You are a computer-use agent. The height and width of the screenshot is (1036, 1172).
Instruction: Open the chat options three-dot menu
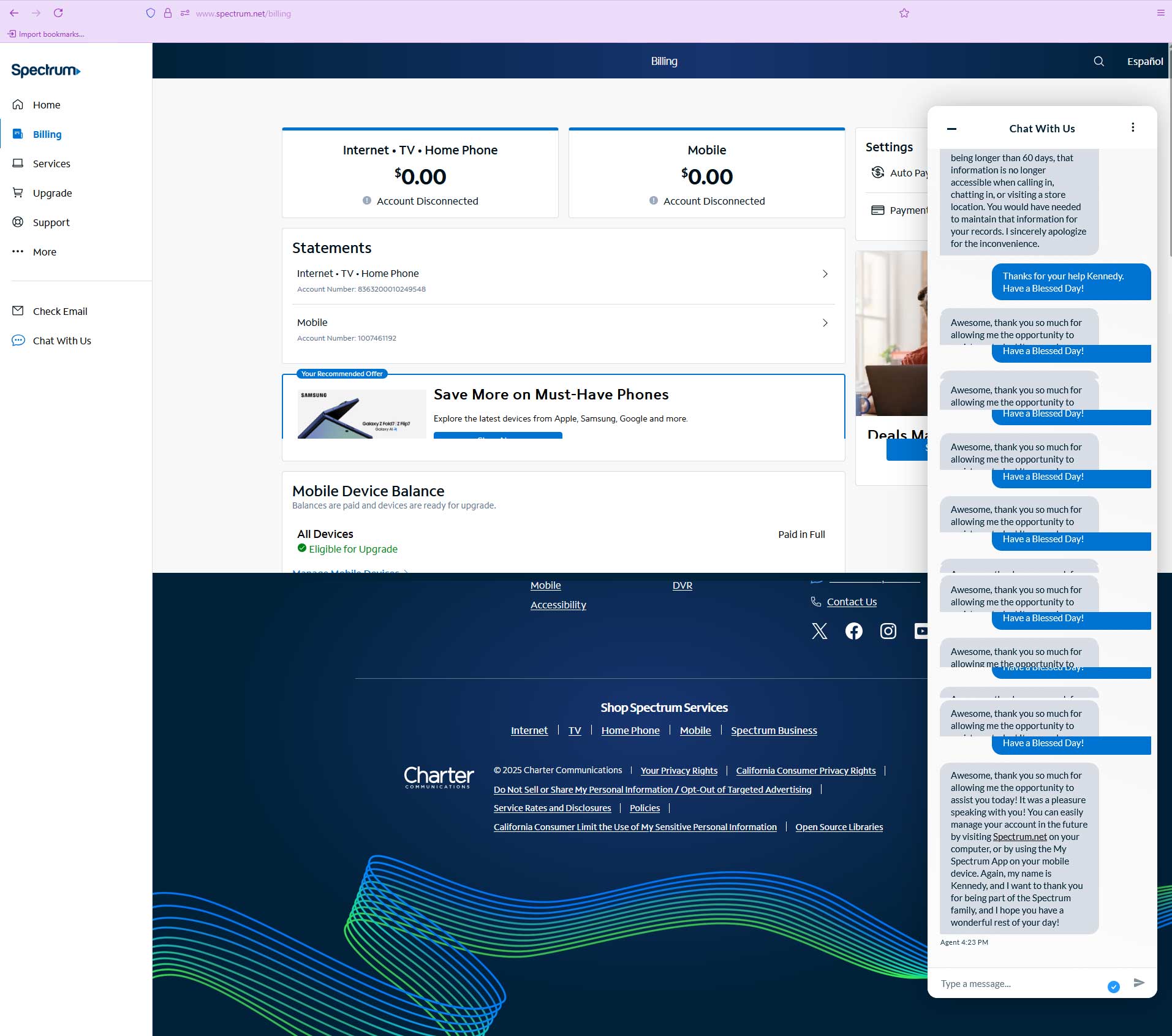point(1133,127)
